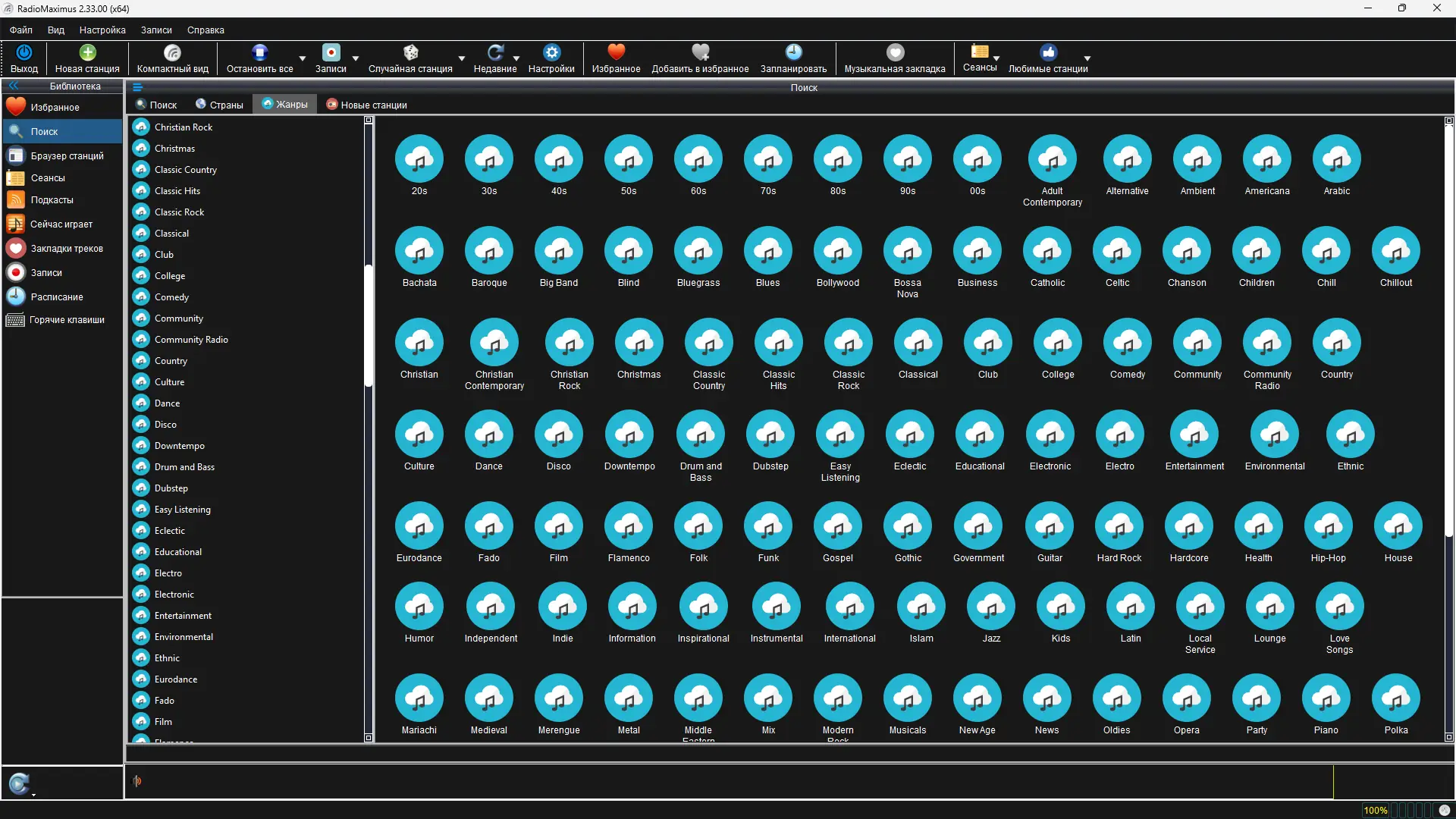Open the Jazz genre icon
The image size is (1456, 819).
(991, 607)
